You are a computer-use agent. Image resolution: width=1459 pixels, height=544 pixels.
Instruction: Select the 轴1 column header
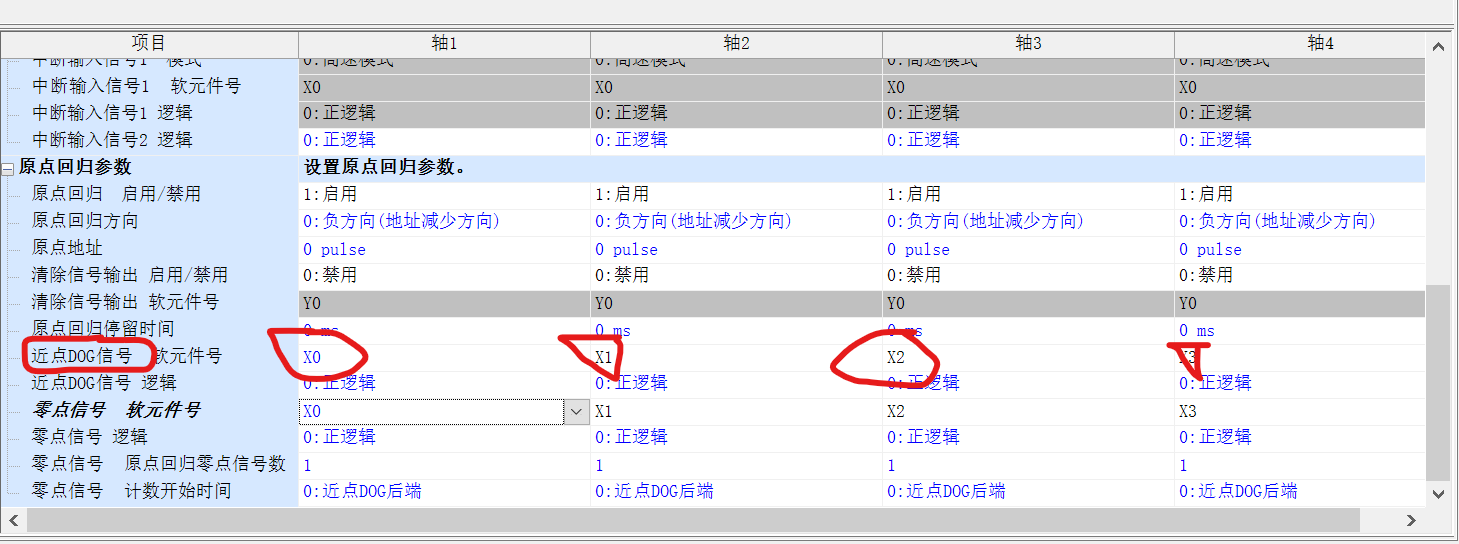(444, 43)
